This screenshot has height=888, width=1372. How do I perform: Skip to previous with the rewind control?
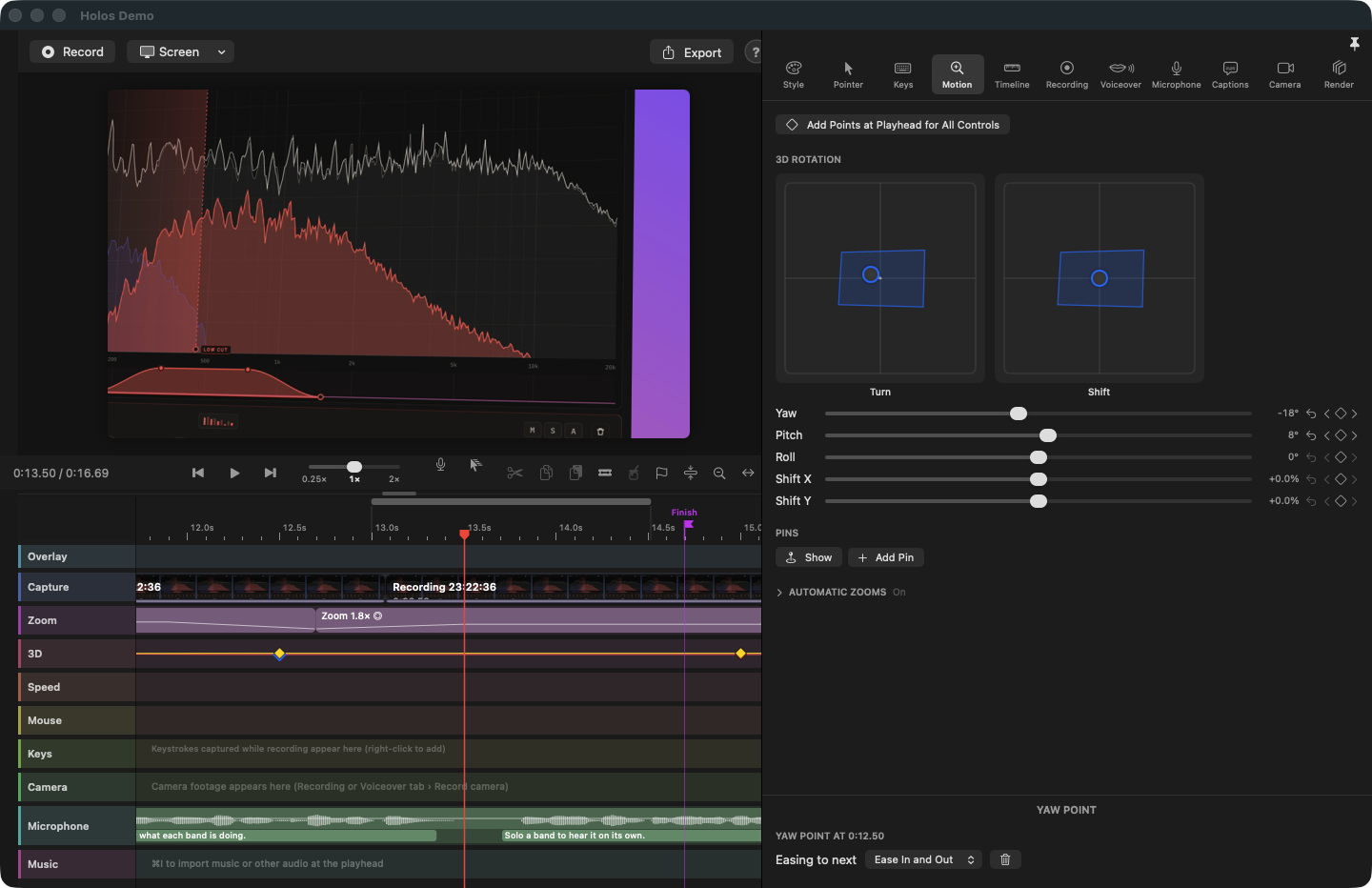[198, 473]
